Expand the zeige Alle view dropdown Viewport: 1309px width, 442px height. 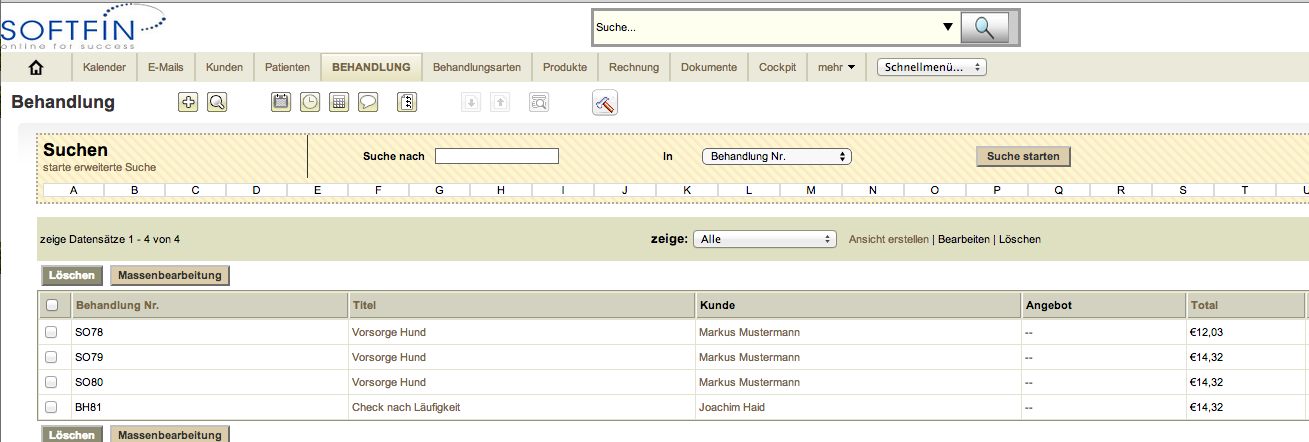tap(765, 239)
